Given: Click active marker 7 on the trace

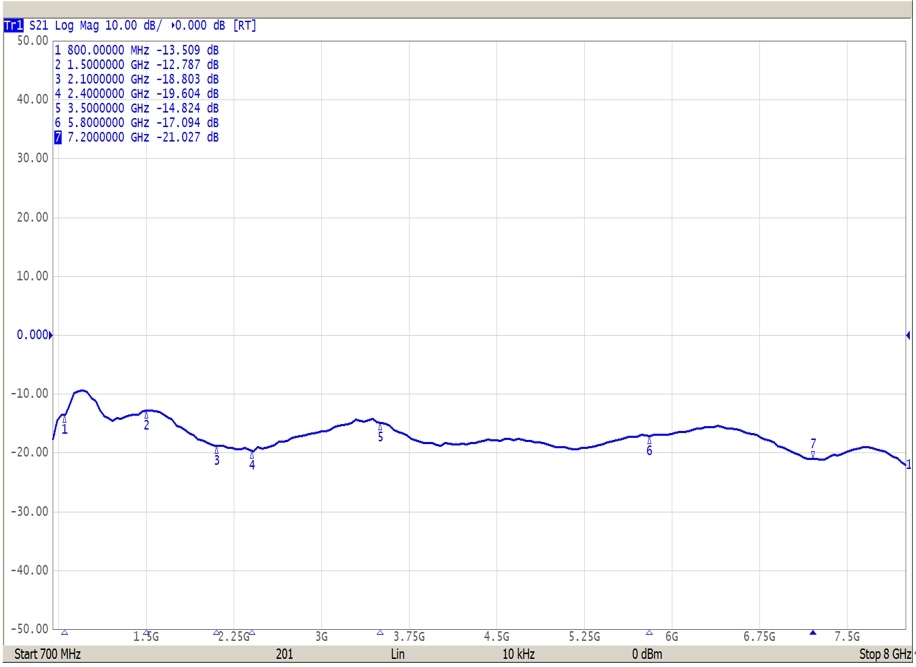Looking at the screenshot, I should 813,449.
